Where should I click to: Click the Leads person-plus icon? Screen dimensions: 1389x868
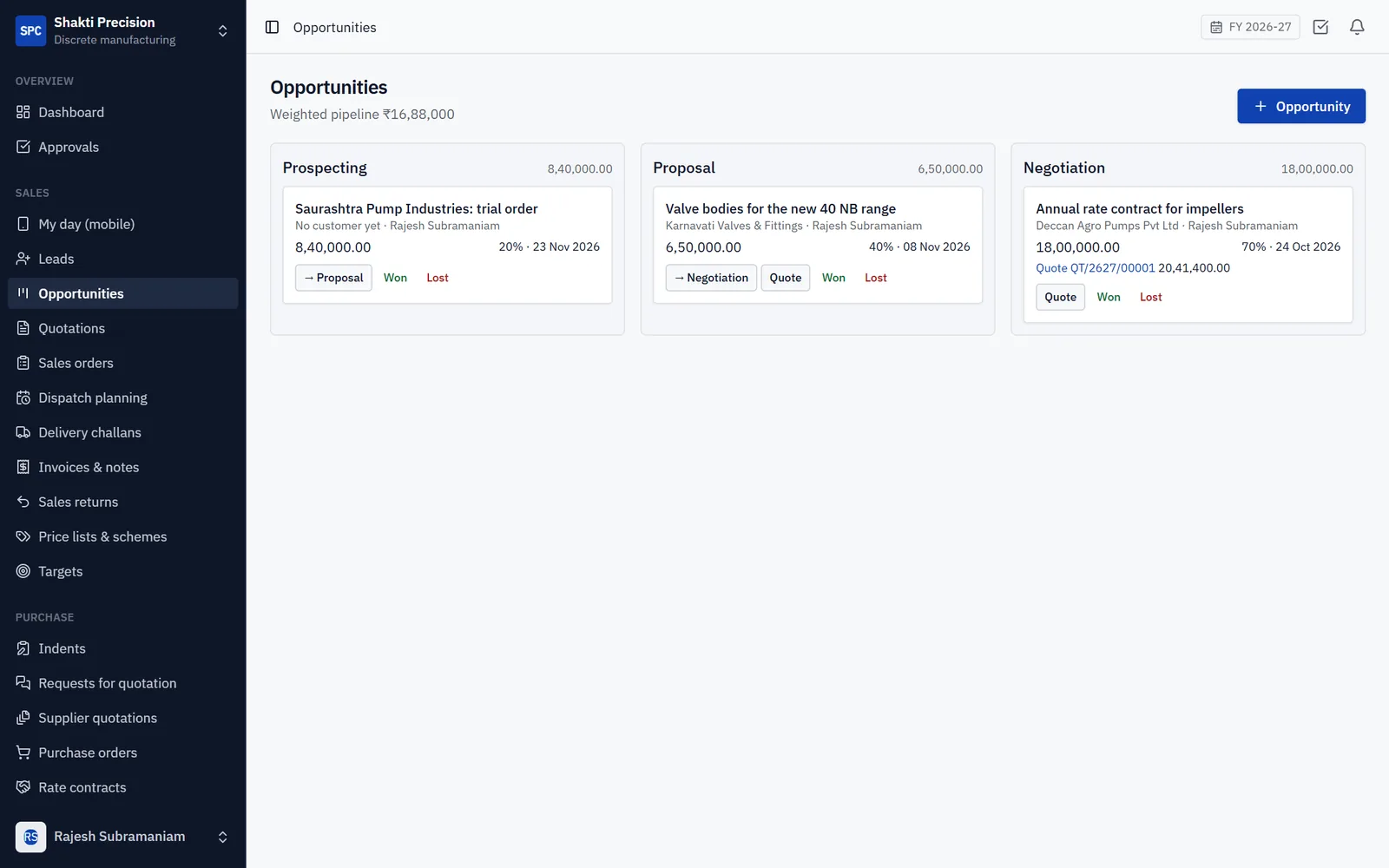click(23, 259)
